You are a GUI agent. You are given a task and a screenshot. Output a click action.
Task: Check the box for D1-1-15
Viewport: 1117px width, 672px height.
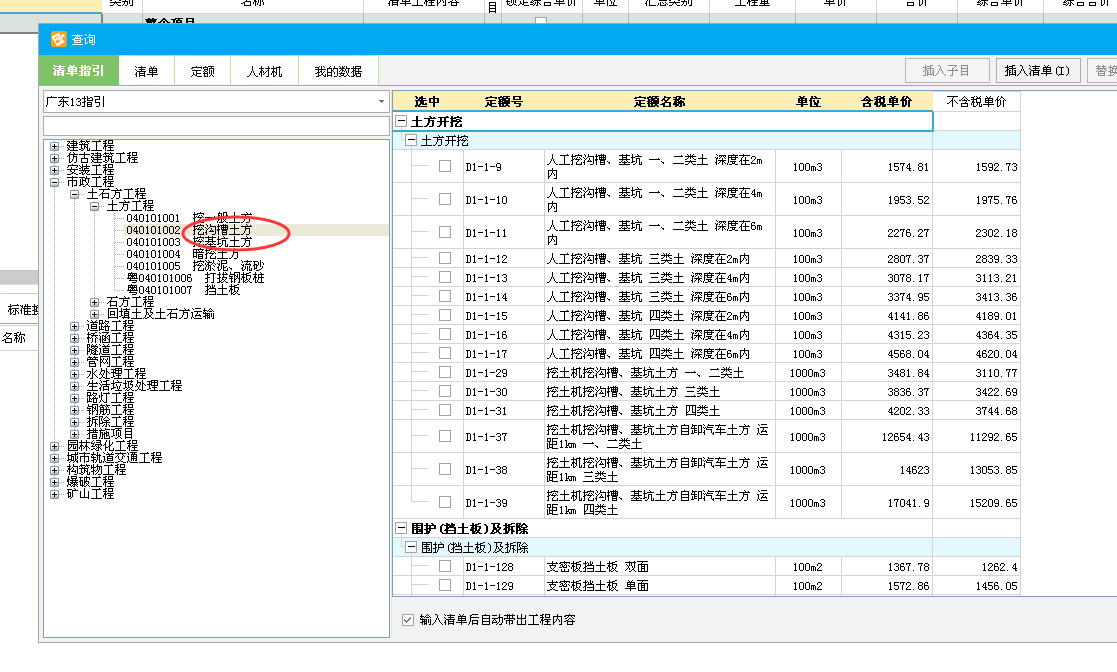(445, 315)
